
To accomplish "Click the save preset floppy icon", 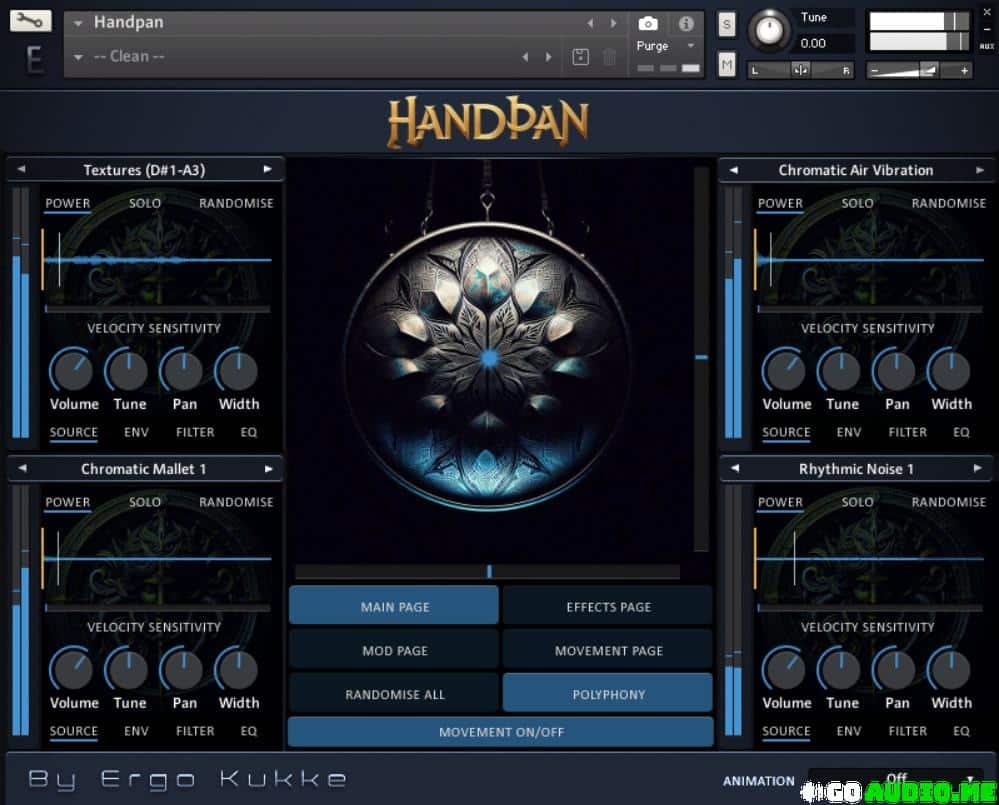I will pos(580,57).
